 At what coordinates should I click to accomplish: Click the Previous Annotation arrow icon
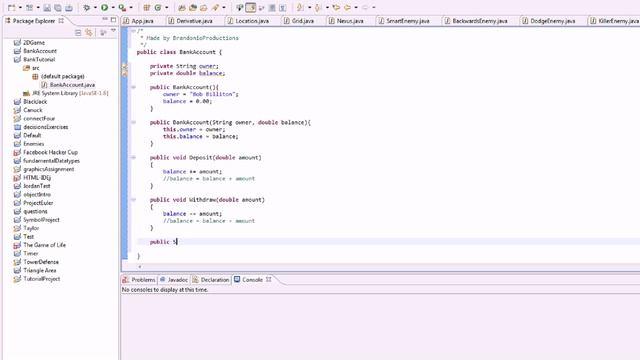point(318,7)
